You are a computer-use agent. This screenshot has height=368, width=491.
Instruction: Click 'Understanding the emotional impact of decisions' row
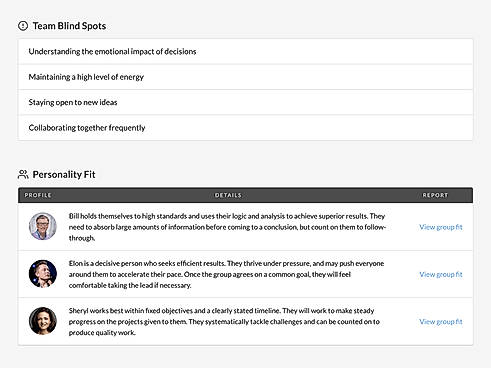(245, 51)
